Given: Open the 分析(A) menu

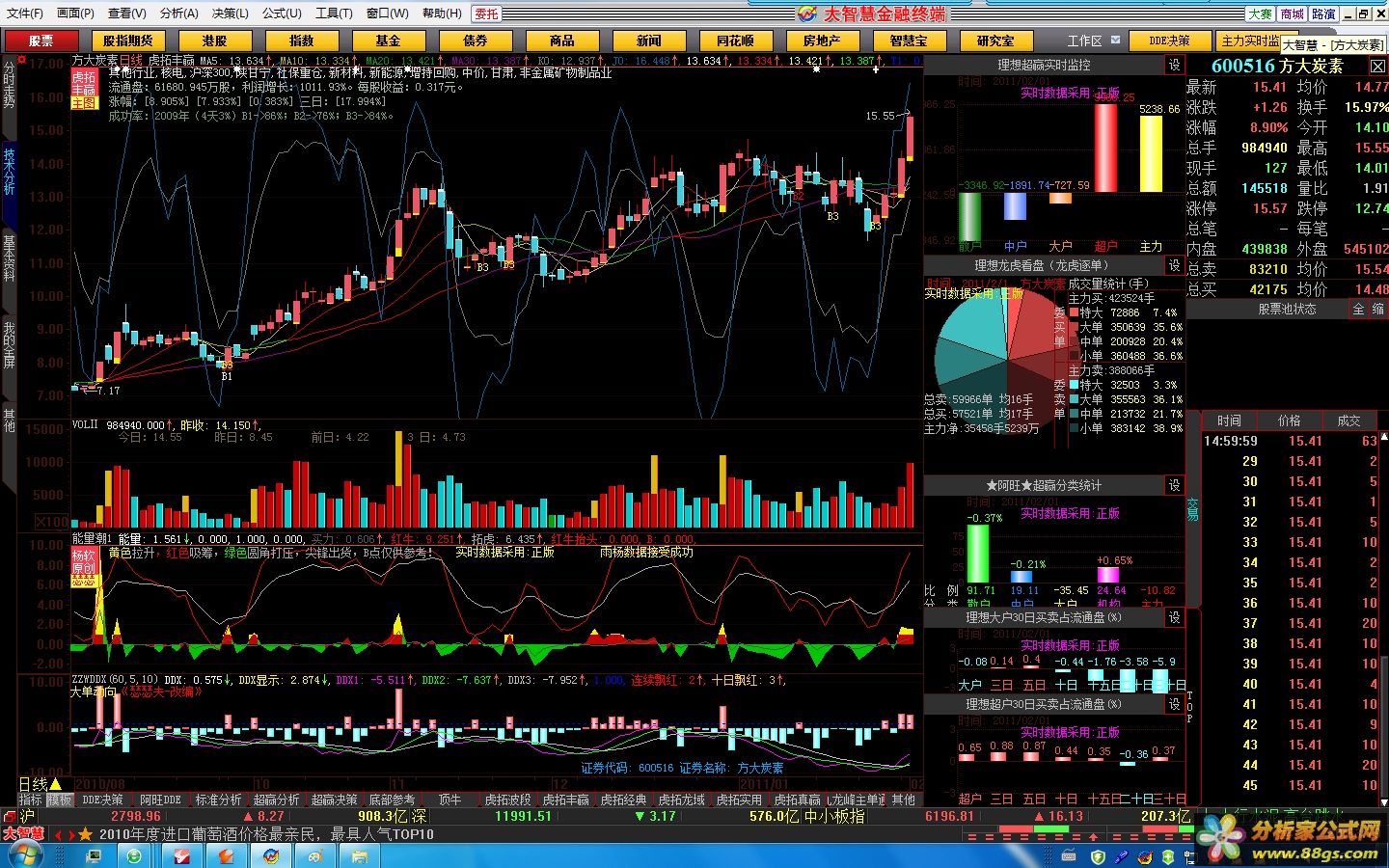Looking at the screenshot, I should 178,14.
